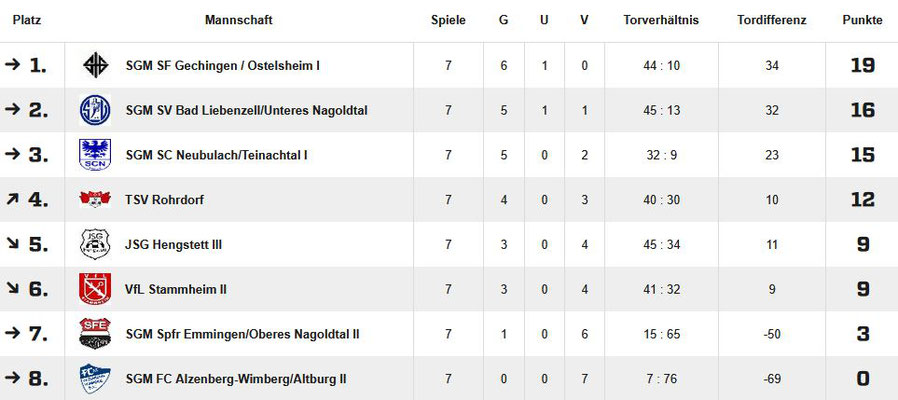Click the downward trend arrow beside rank 5

[x=12, y=244]
